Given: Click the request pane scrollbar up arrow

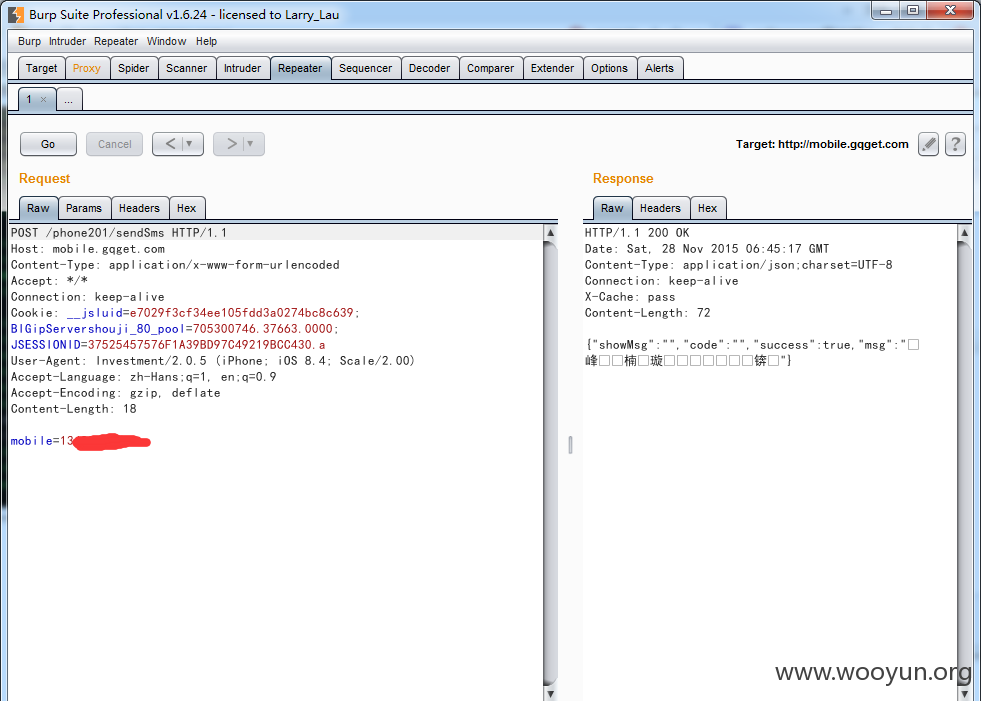Looking at the screenshot, I should pos(551,233).
